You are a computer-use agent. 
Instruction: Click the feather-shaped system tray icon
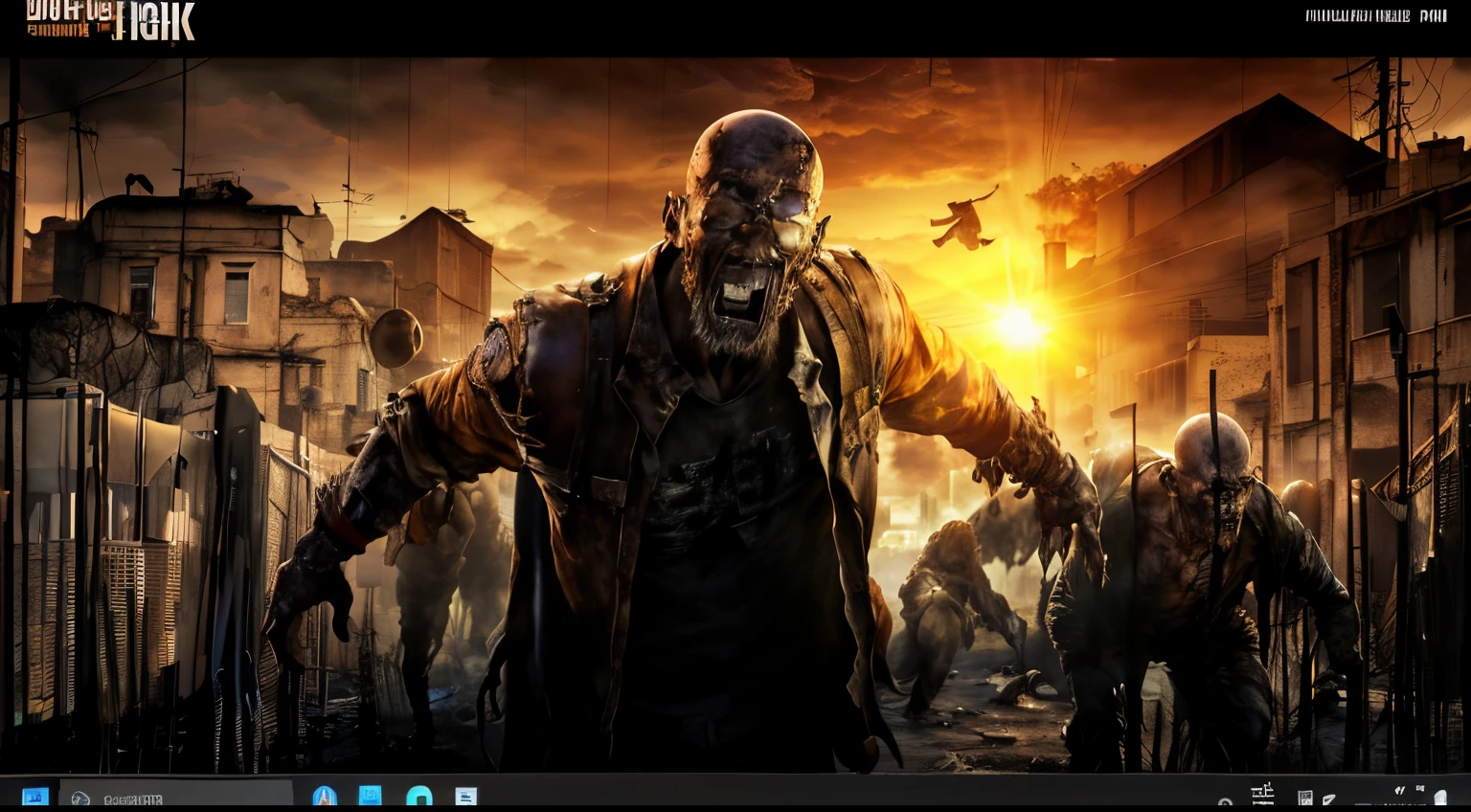(x=1328, y=799)
